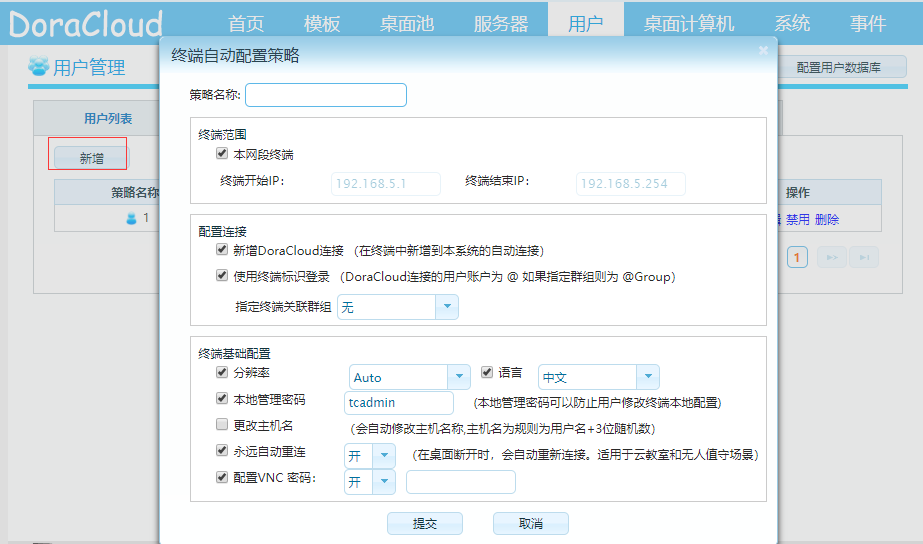Open the 服务器 menu

click(x=501, y=24)
